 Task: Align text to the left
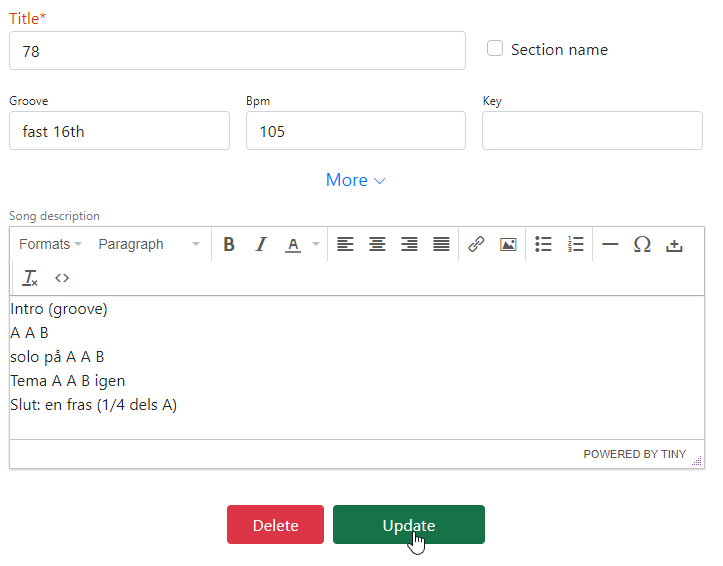pos(345,244)
